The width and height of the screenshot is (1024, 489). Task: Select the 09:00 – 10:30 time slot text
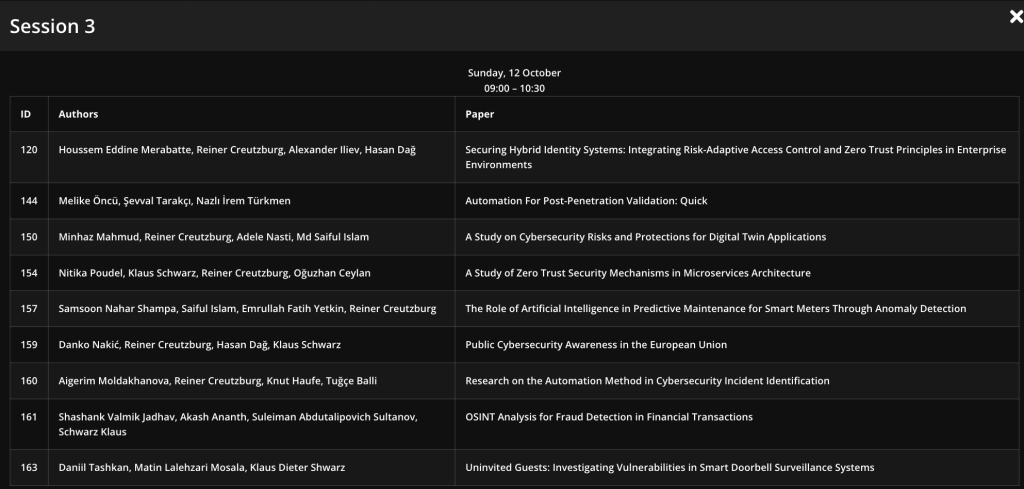[x=514, y=88]
